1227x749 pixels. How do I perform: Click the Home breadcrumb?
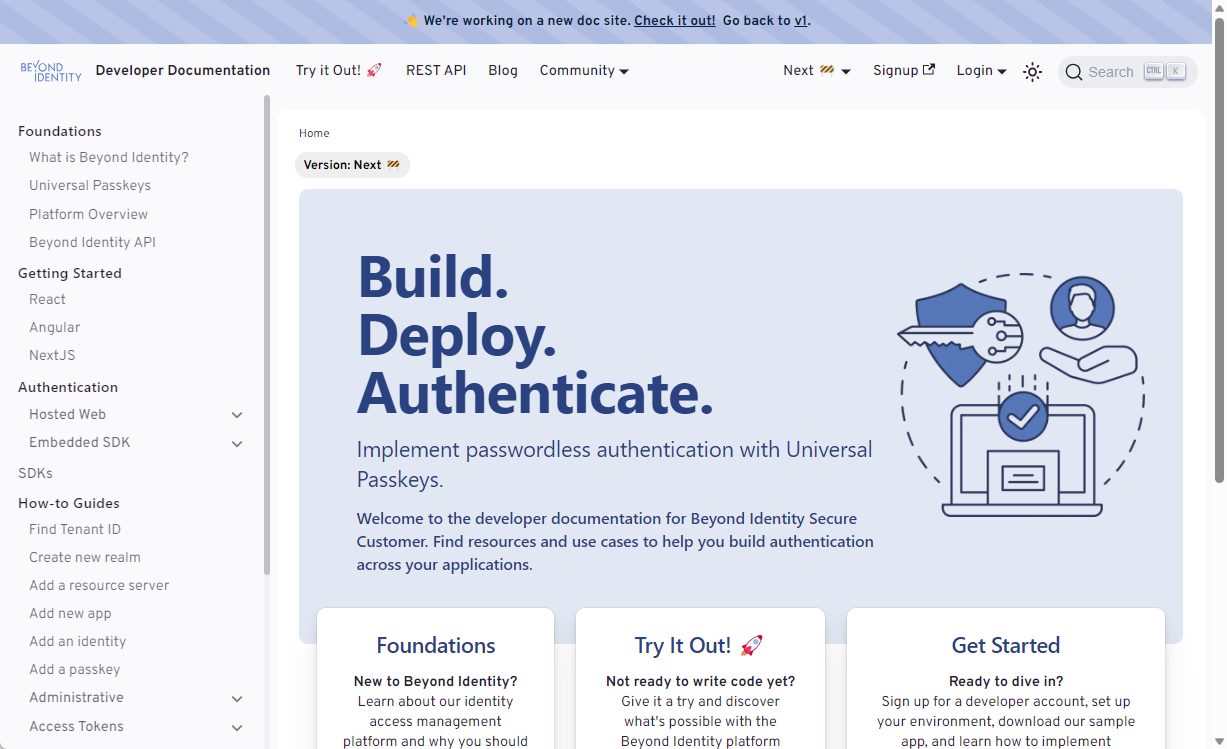coord(314,133)
